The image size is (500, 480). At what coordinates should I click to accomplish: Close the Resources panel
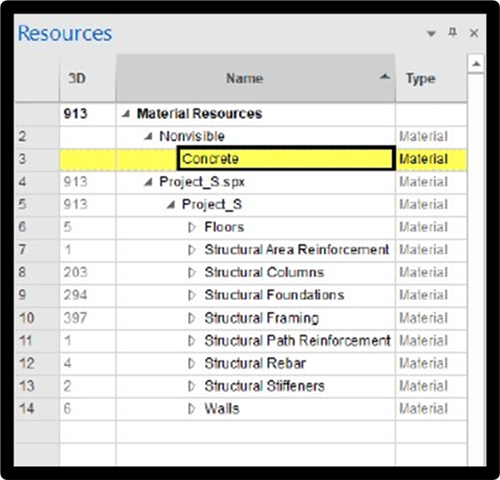(474, 33)
